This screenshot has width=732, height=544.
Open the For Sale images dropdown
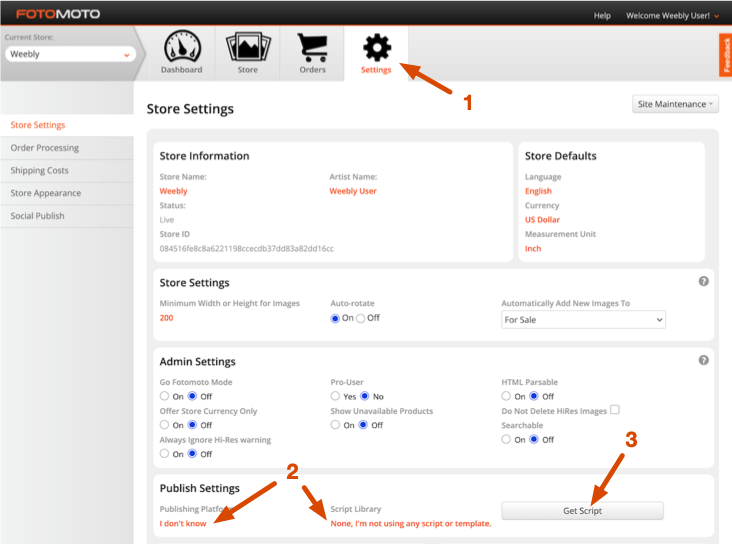click(583, 320)
